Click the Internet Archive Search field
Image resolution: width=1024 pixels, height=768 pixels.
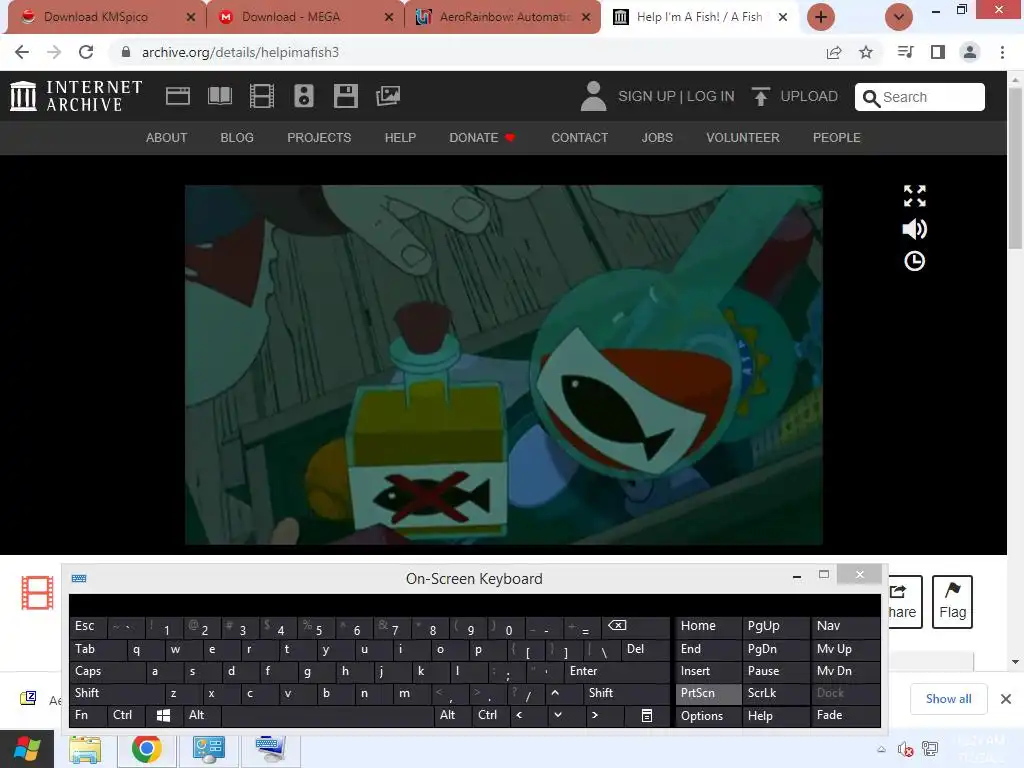(920, 97)
